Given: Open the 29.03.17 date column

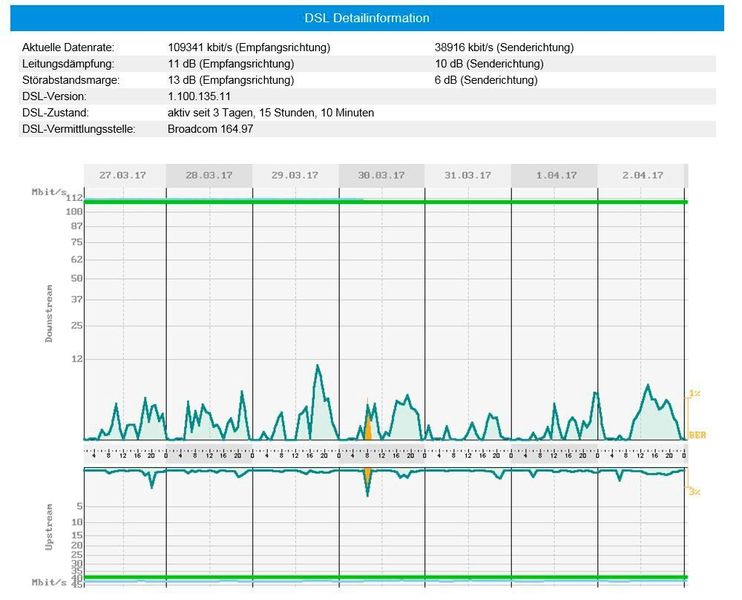Looking at the screenshot, I should pos(295,175).
